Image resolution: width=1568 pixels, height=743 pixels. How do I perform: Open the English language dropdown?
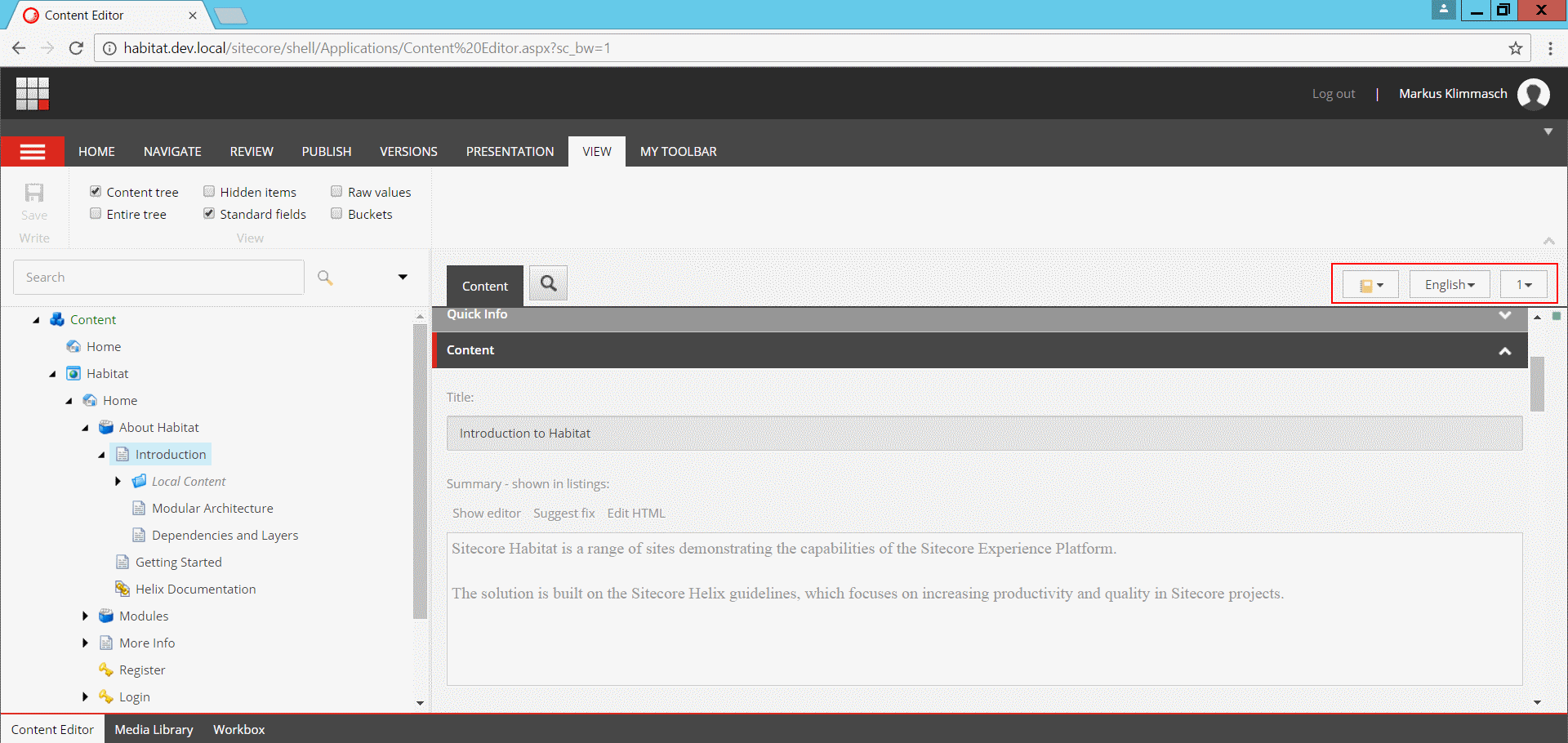[1450, 285]
